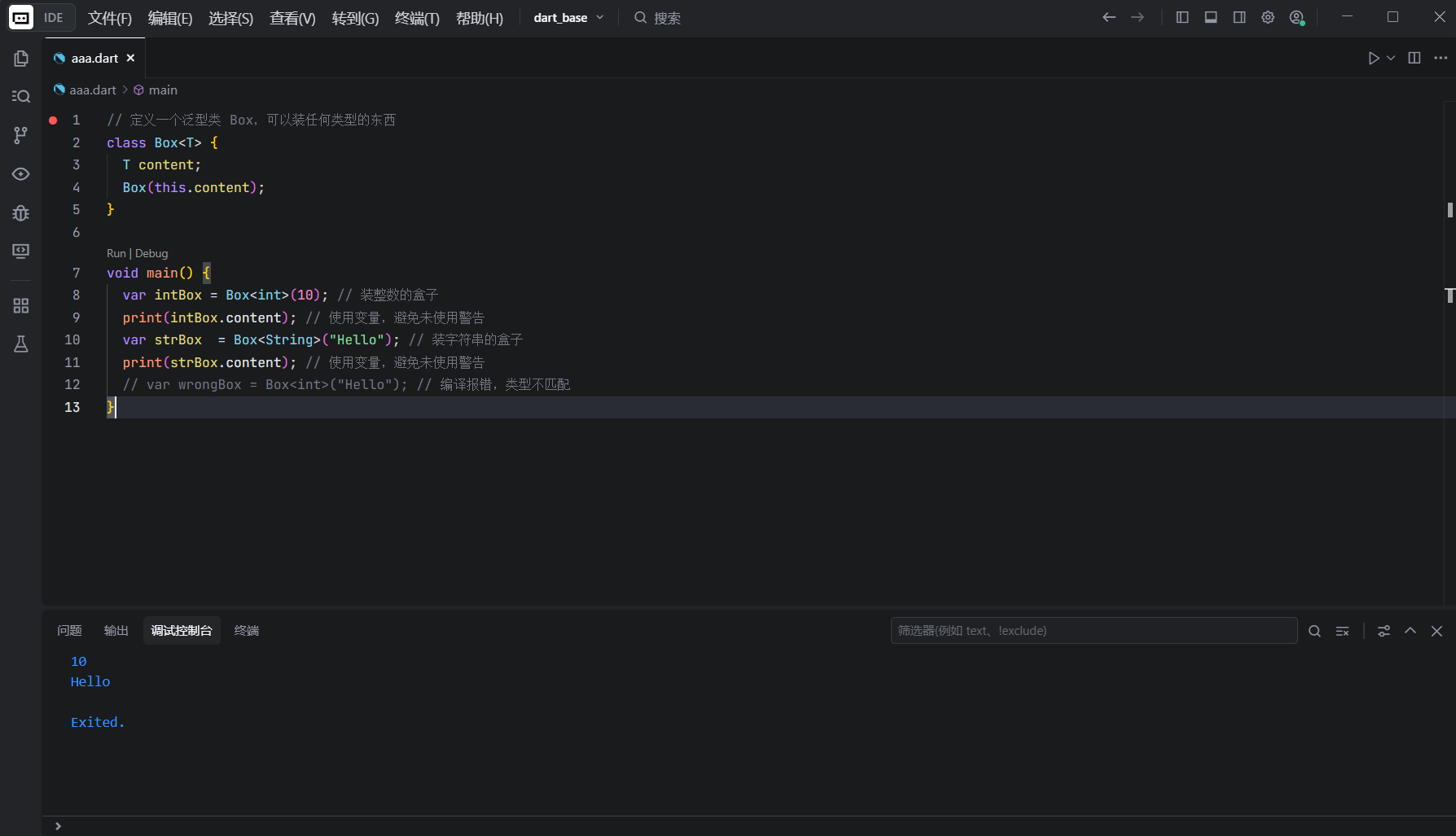Open the Source Control branch icon

(x=21, y=135)
